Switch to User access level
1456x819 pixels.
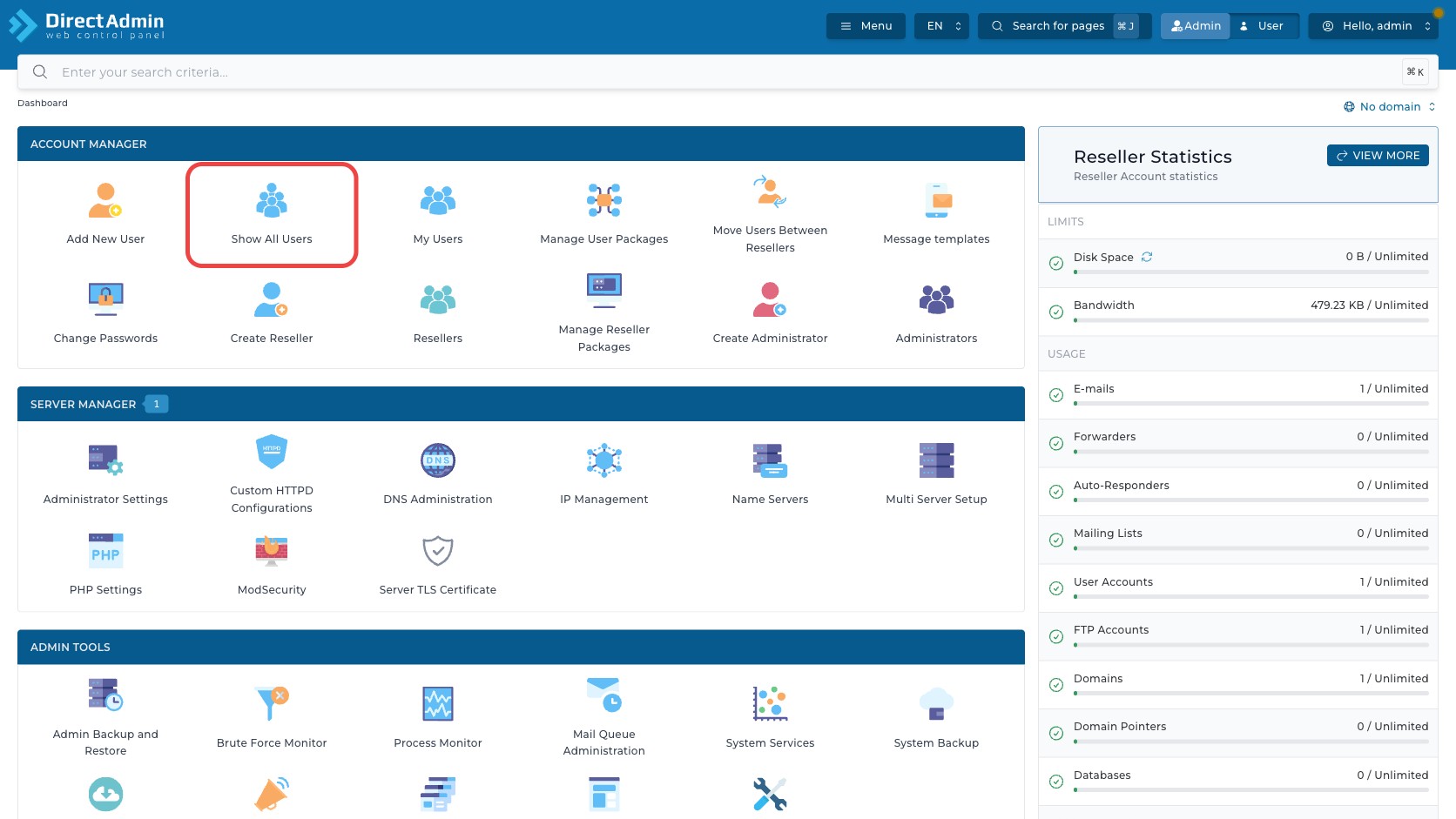(x=1263, y=26)
